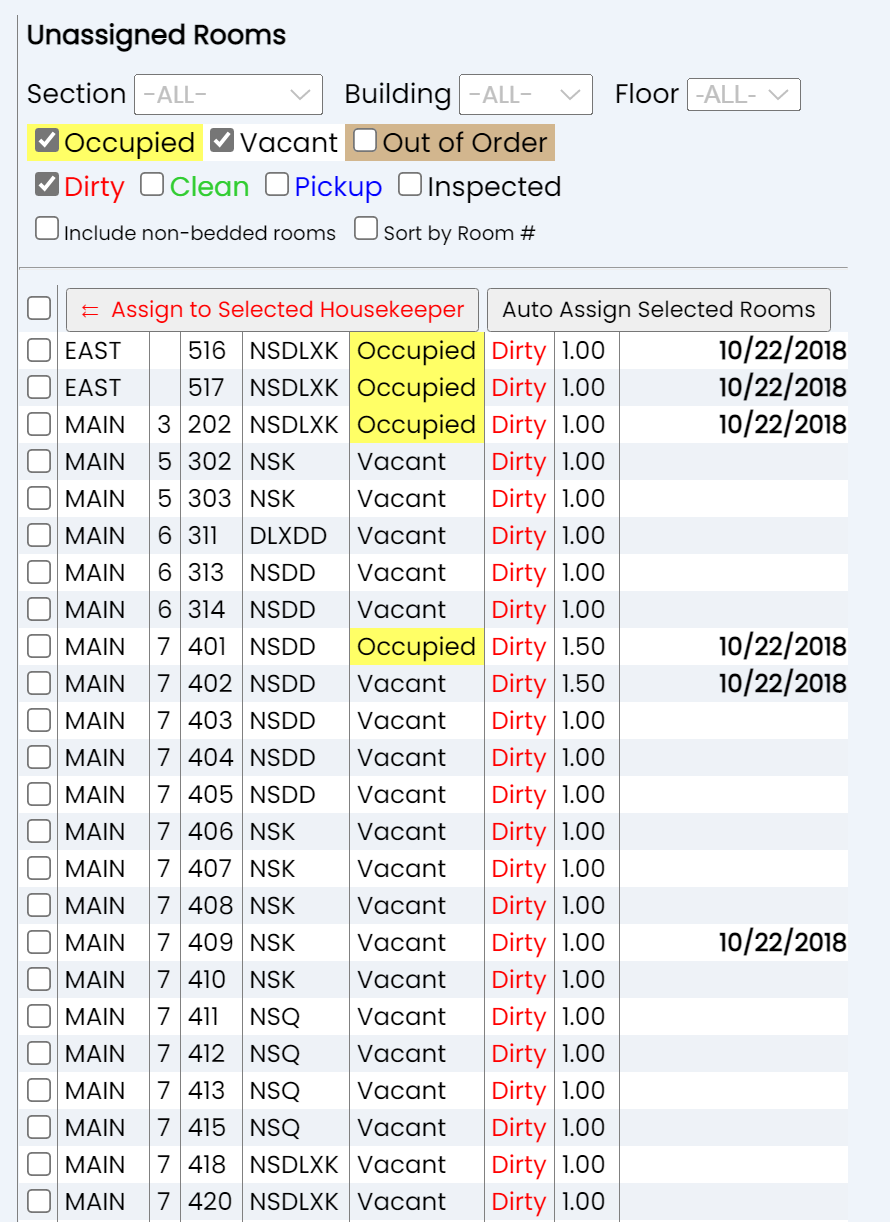The width and height of the screenshot is (890, 1222).
Task: Enable the Inspected status filter
Action: tap(410, 185)
